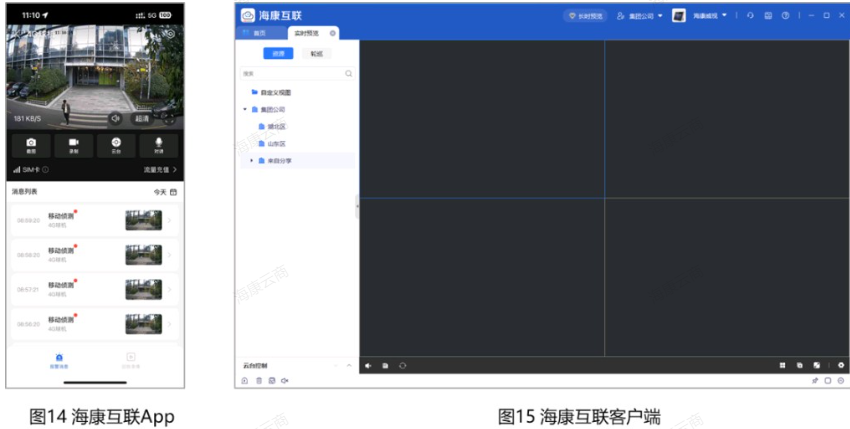Open the 今天 calendar date picker

(x=165, y=192)
